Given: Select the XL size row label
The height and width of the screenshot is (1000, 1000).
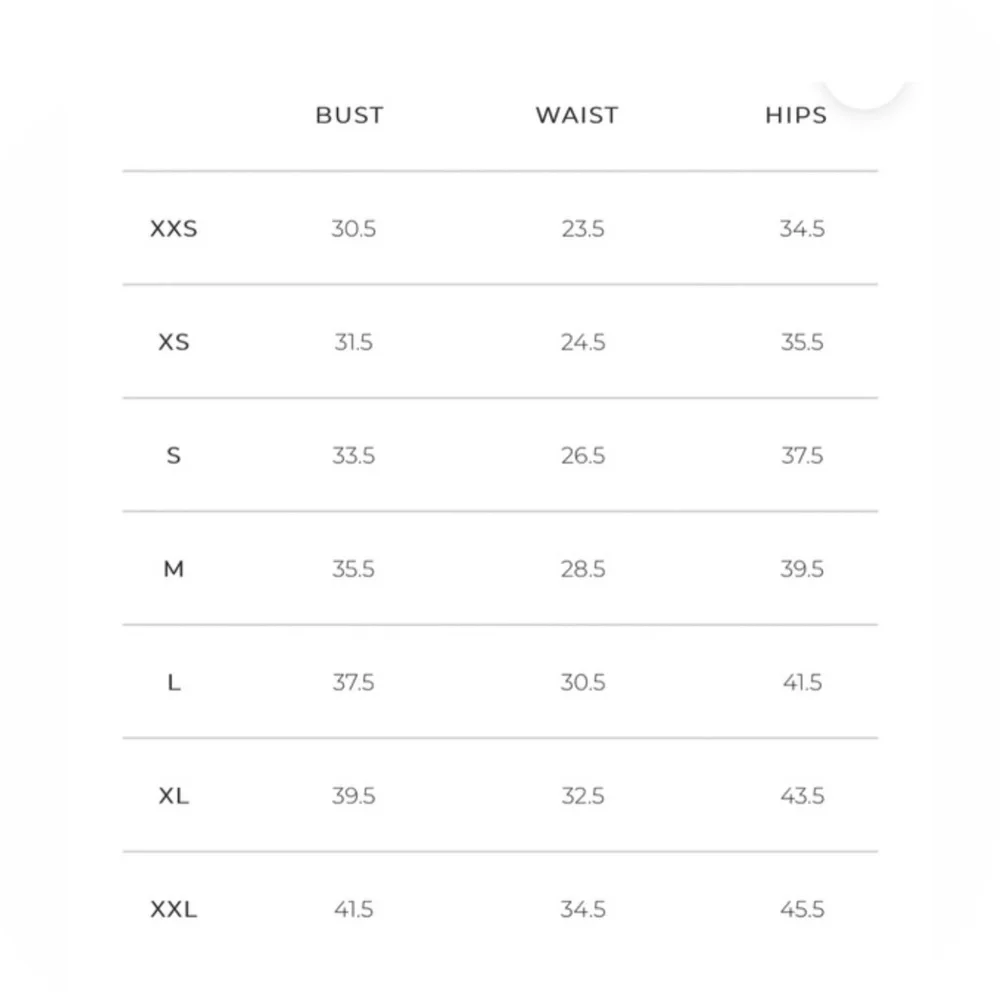Looking at the screenshot, I should click(x=173, y=796).
